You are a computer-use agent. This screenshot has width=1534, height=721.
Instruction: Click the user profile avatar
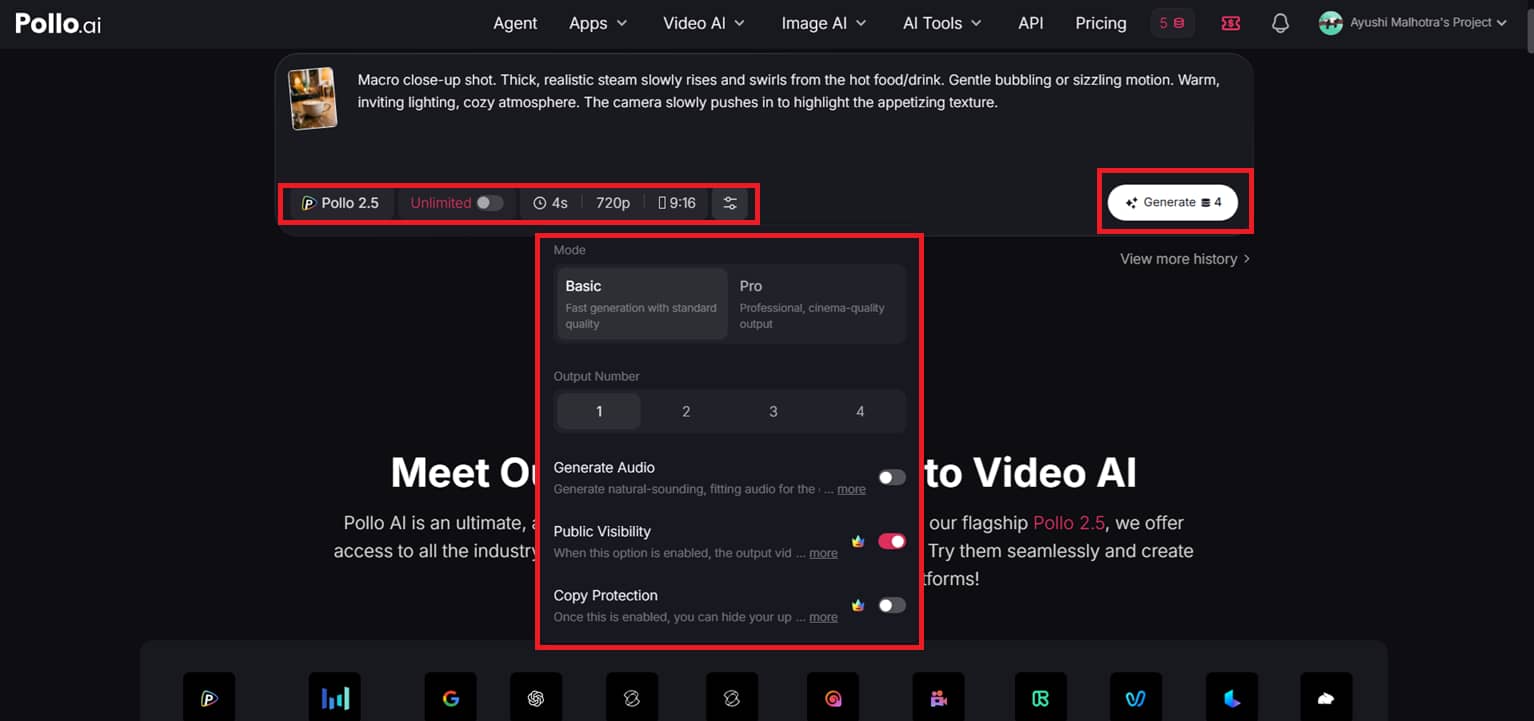tap(1330, 23)
